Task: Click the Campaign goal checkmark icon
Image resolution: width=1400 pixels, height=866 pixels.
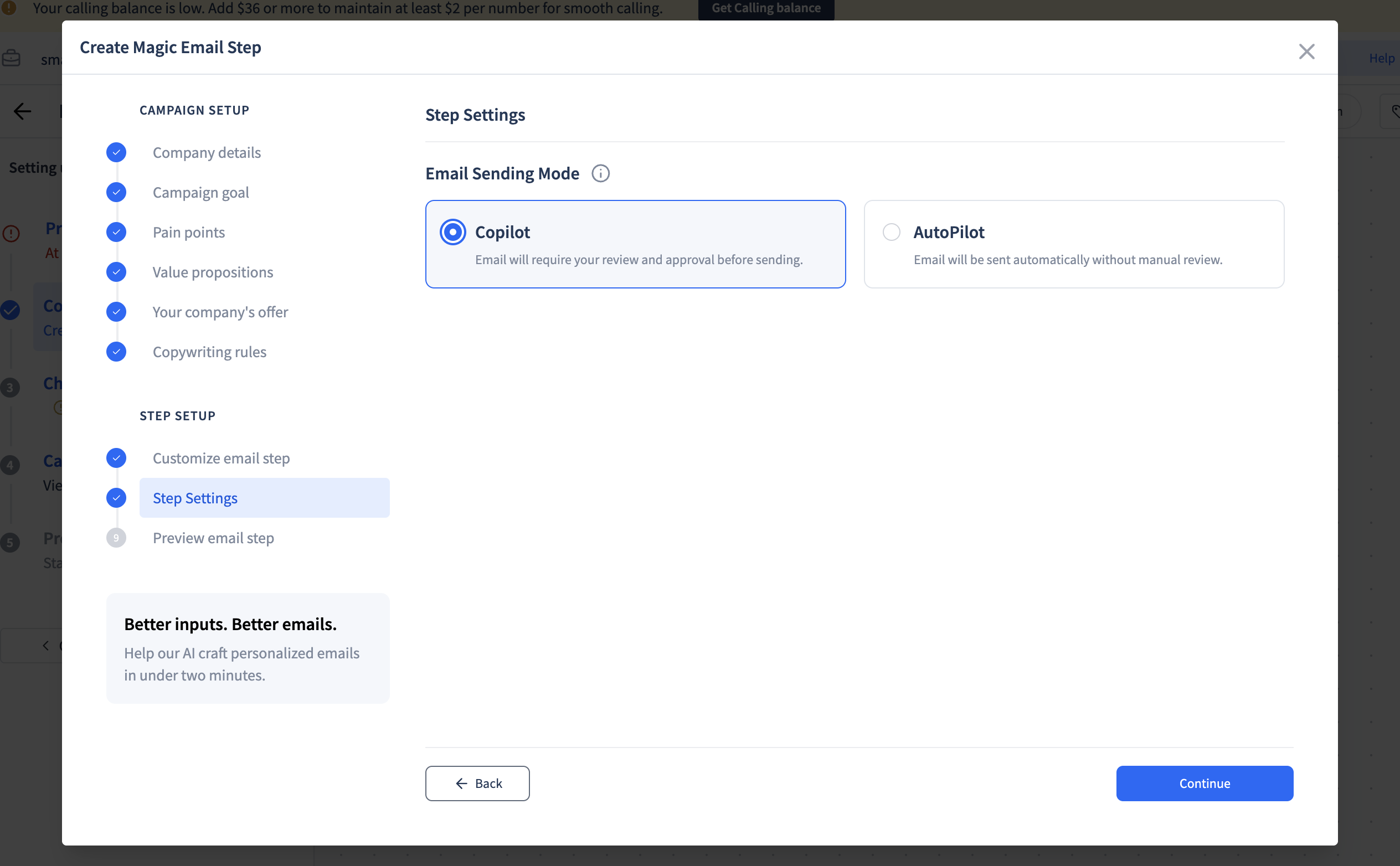Action: click(x=116, y=193)
